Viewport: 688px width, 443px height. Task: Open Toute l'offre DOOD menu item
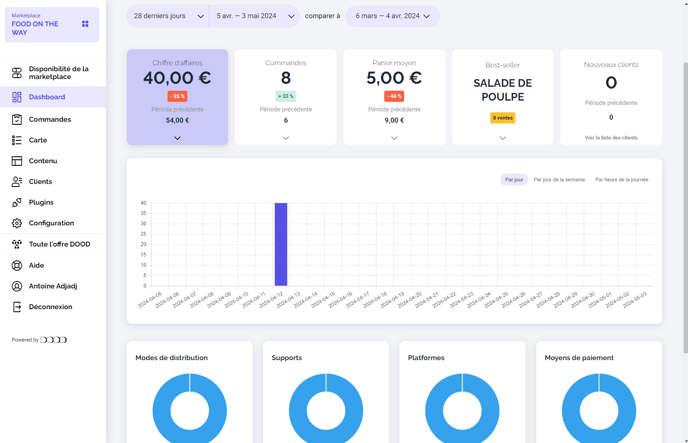(59, 244)
